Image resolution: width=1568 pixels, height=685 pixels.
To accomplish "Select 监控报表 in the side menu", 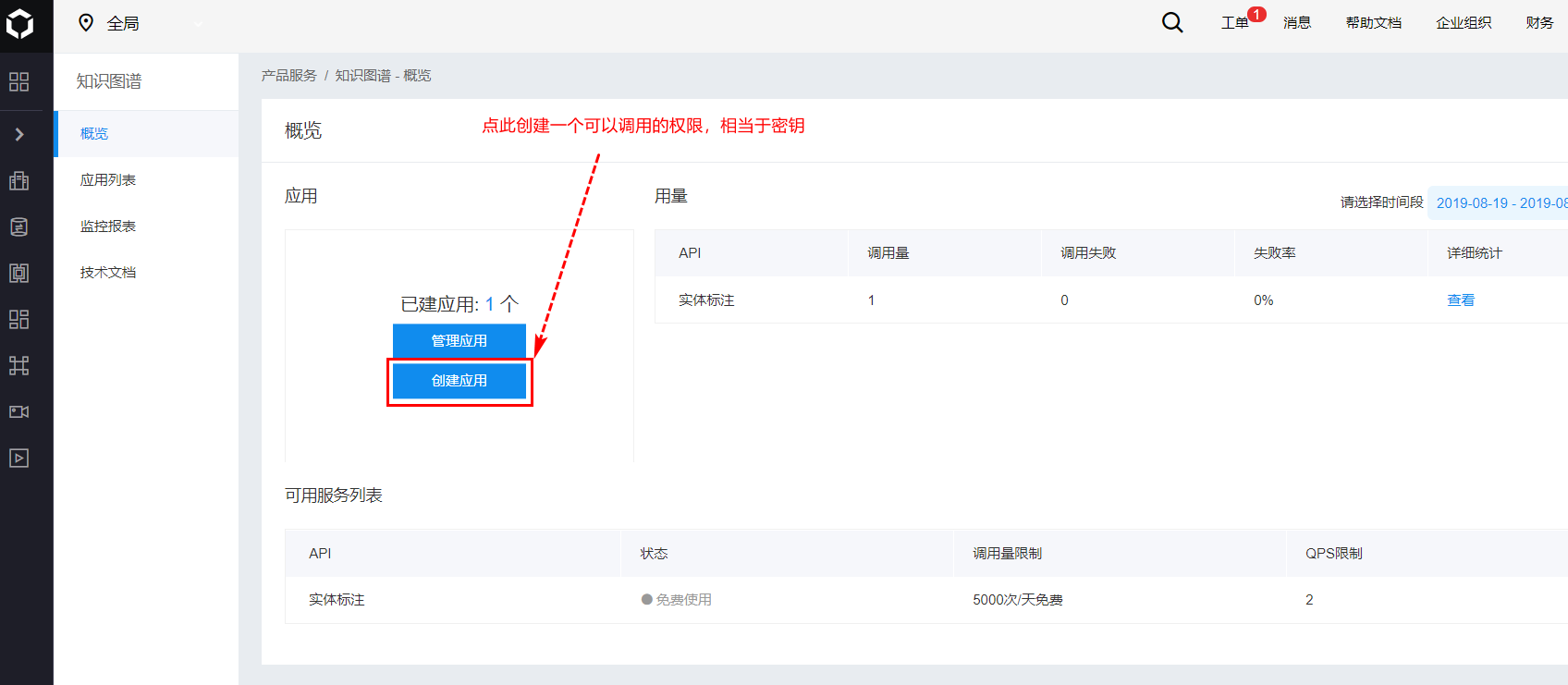I will click(x=108, y=226).
